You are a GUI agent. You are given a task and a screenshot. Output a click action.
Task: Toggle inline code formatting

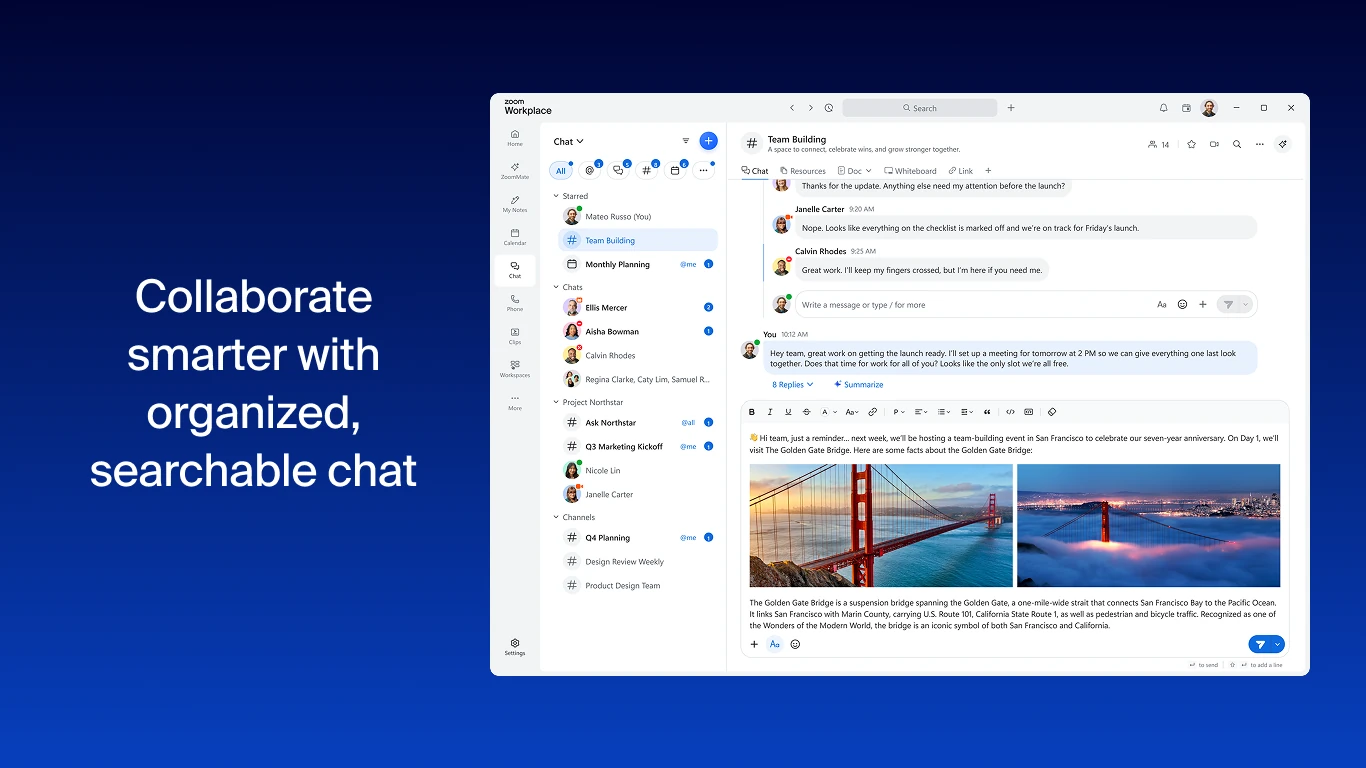pyautogui.click(x=1010, y=412)
